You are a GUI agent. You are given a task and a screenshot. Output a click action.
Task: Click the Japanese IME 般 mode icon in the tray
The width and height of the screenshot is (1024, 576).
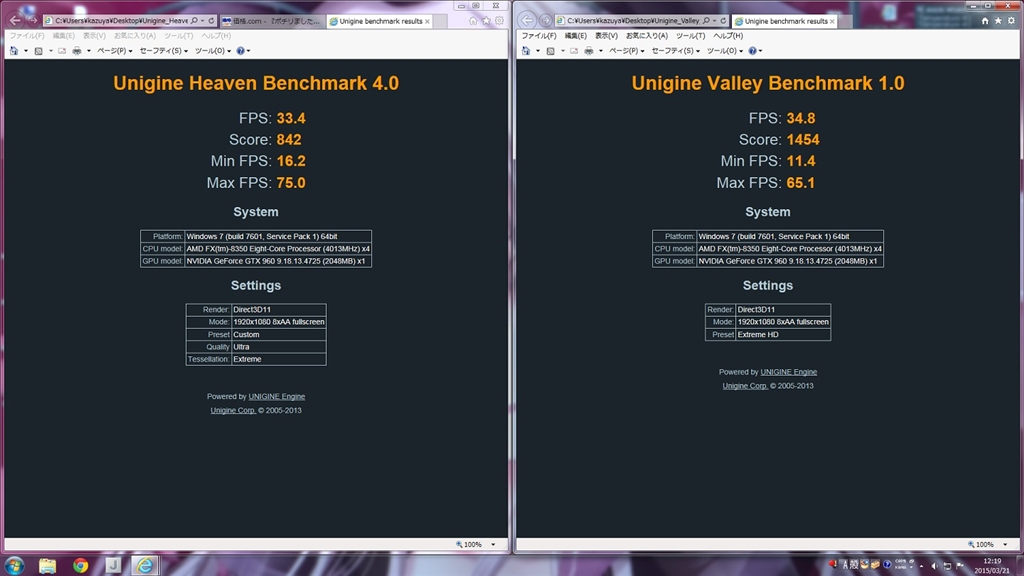pos(854,565)
